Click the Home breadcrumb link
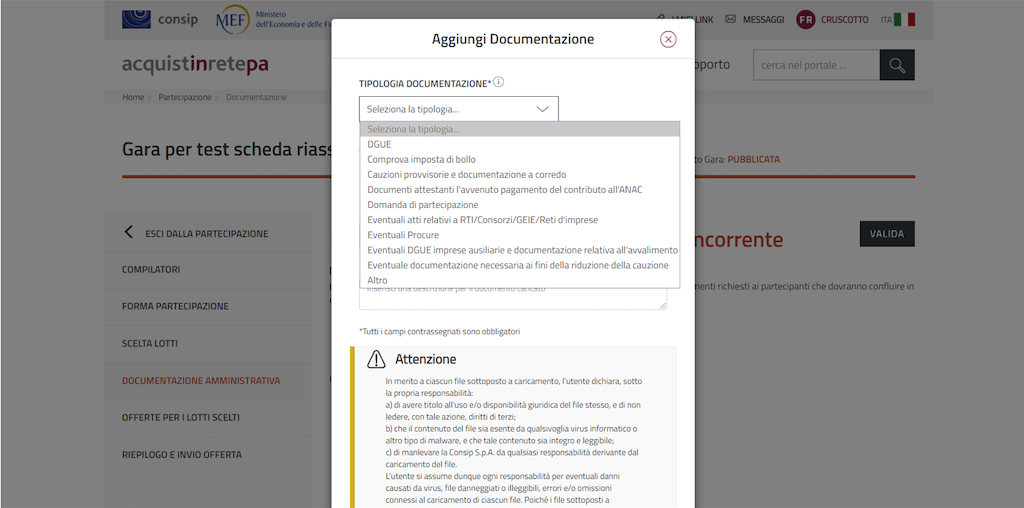Image resolution: width=1024 pixels, height=508 pixels. pyautogui.click(x=133, y=97)
